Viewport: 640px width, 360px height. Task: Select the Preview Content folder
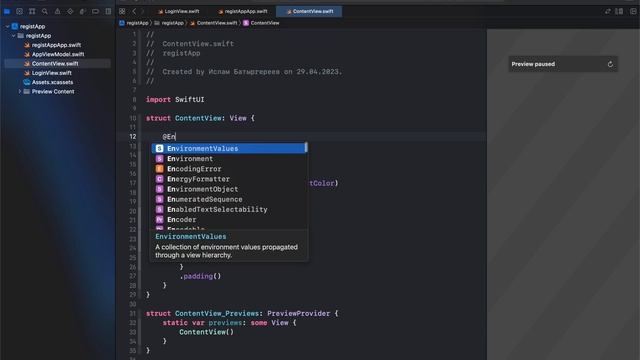point(53,91)
